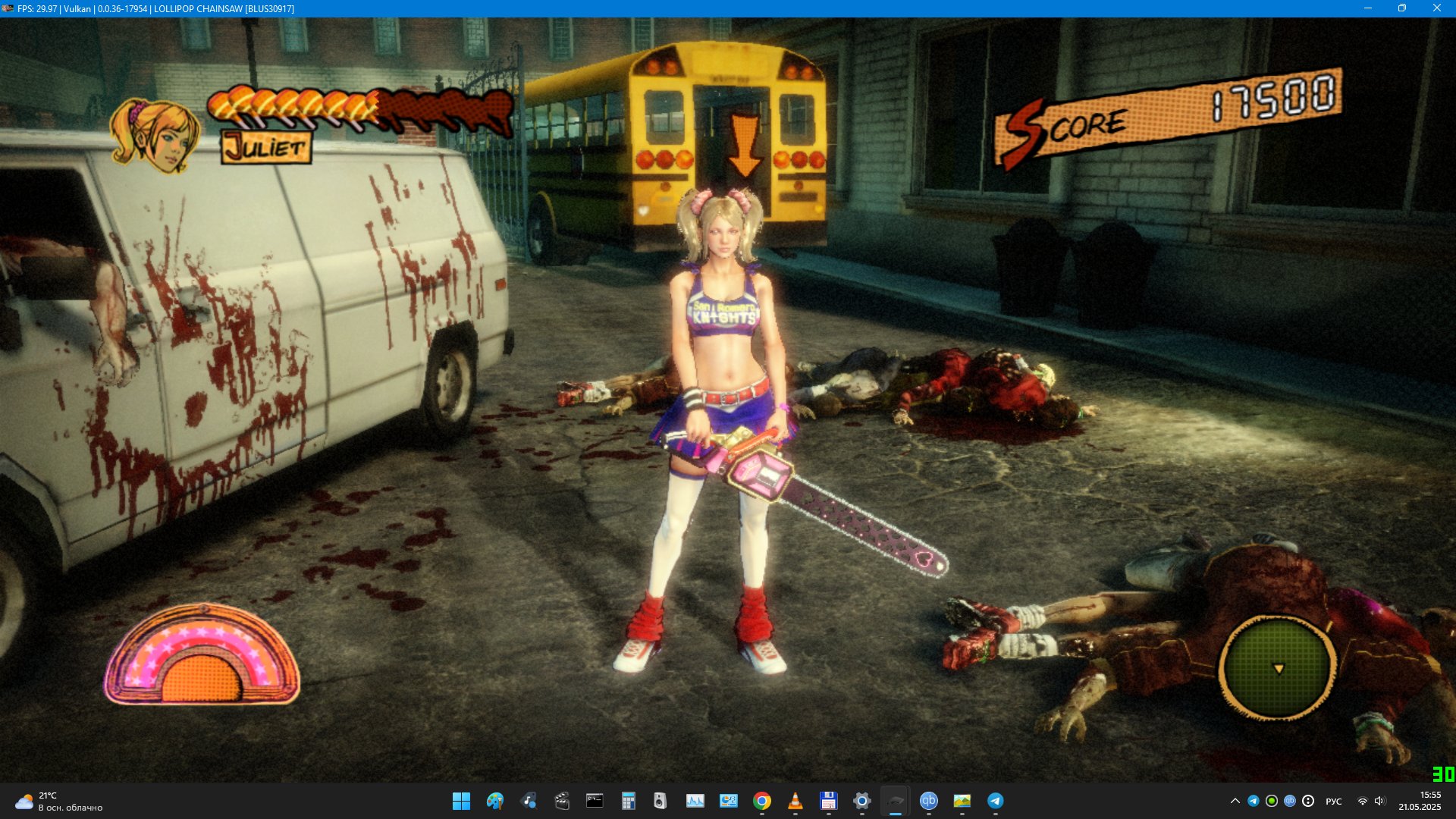The height and width of the screenshot is (819, 1456).
Task: Open the volume speaker tray control
Action: click(x=1379, y=801)
